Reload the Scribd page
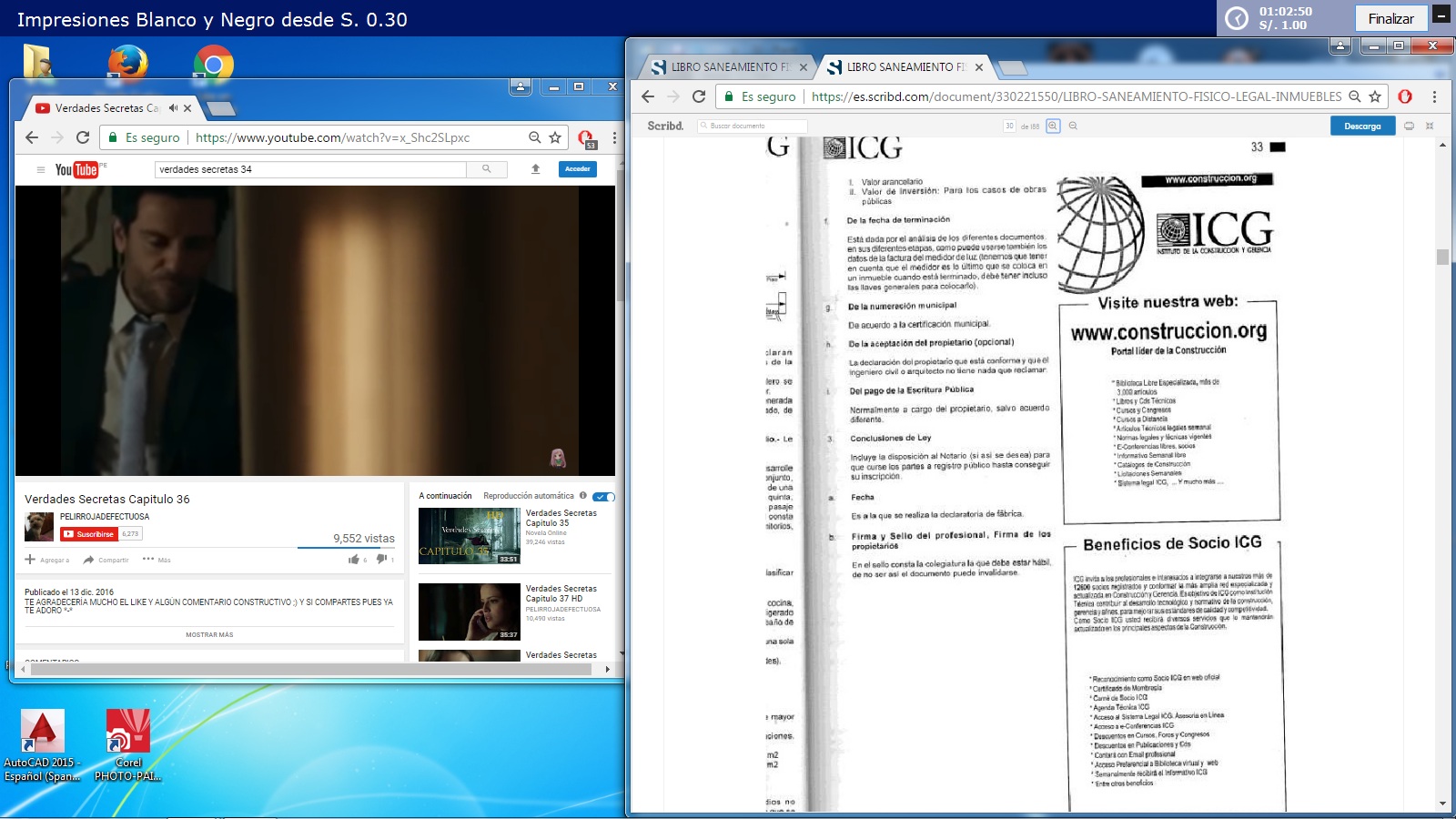 (x=699, y=96)
